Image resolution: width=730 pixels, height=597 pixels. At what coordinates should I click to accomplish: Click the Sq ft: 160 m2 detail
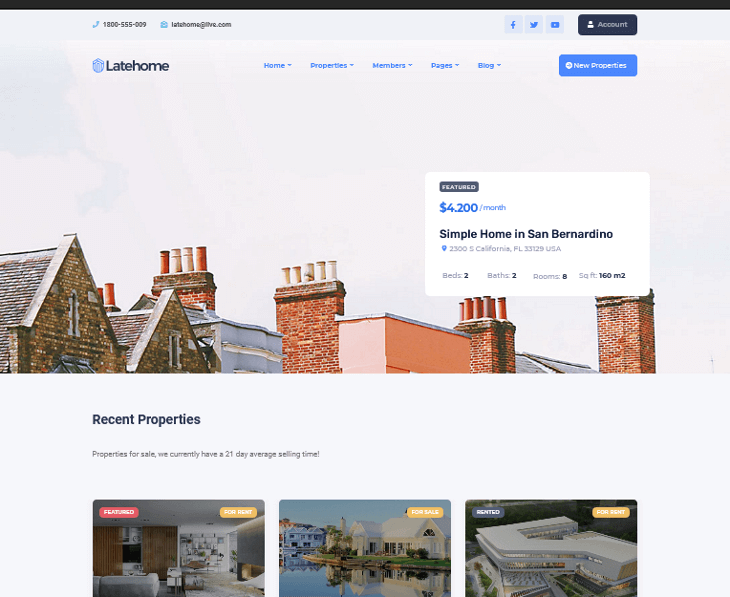point(602,276)
